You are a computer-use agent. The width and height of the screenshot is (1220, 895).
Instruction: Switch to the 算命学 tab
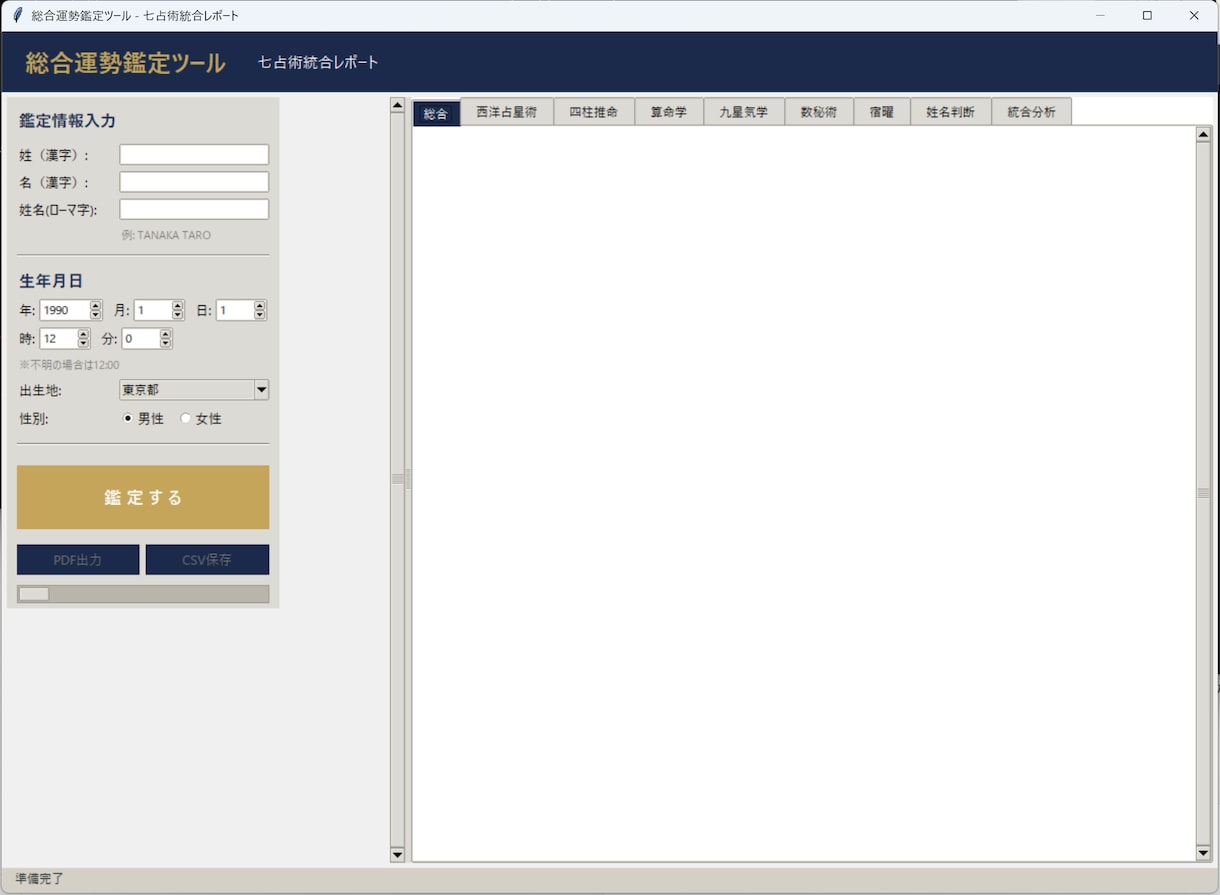pos(669,112)
